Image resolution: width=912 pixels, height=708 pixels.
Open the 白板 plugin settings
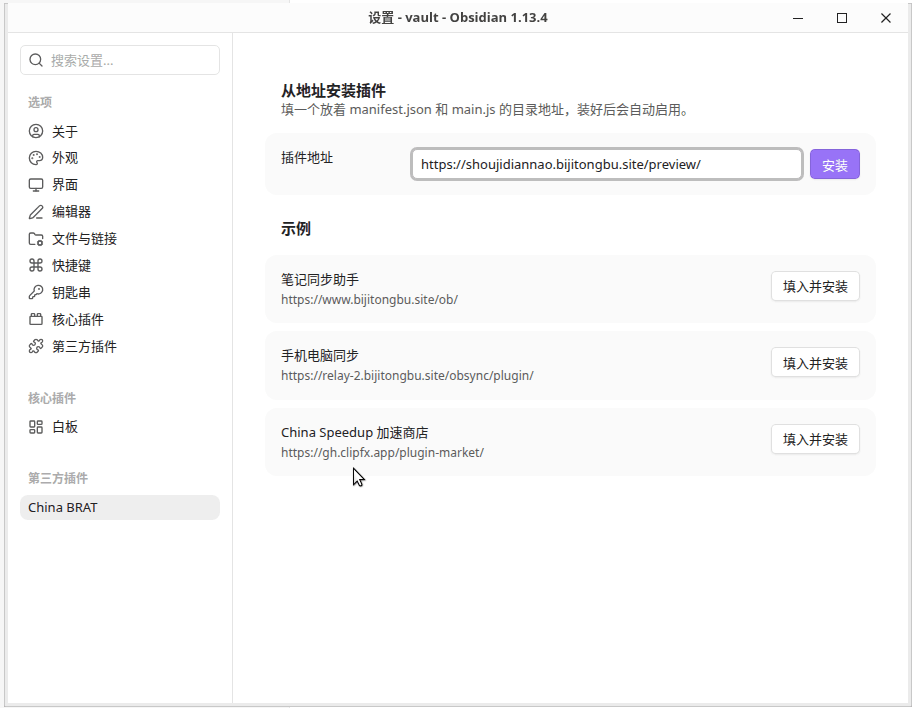pyautogui.click(x=120, y=427)
